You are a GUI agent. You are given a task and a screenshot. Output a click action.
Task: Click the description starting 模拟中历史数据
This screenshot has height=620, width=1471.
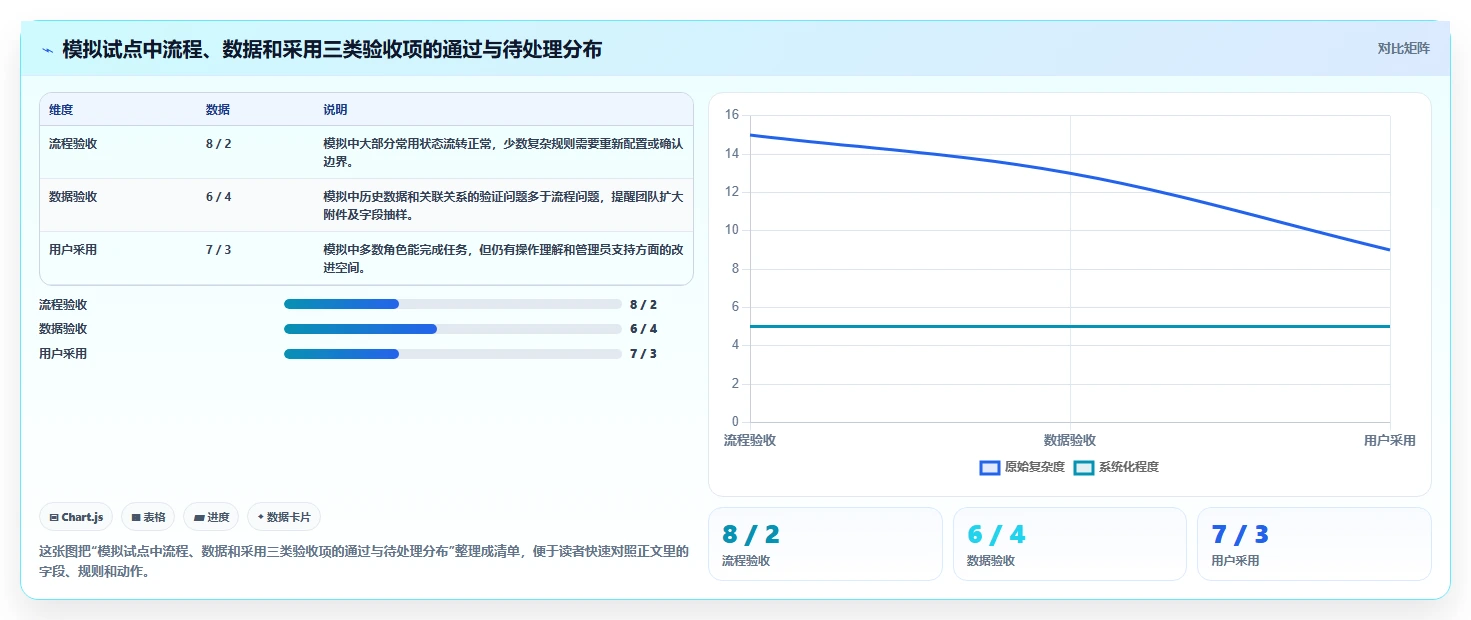point(503,205)
